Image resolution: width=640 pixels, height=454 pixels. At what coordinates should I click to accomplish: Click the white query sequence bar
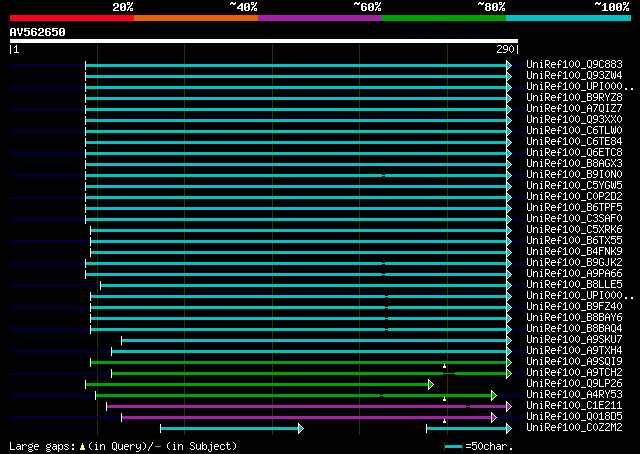click(264, 41)
